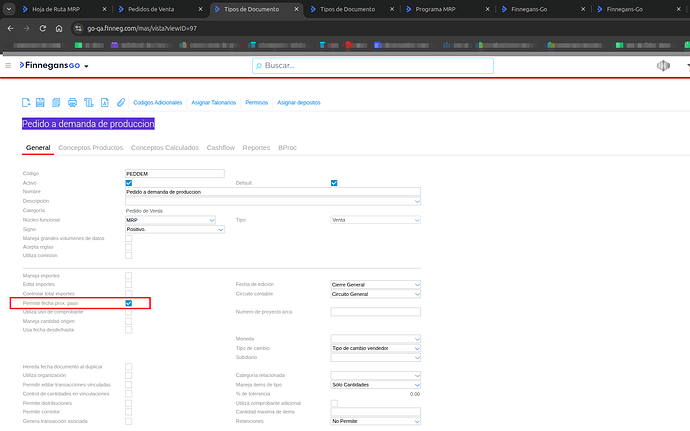Viewport: 690px width, 431px height.
Task: Open Fecha de edicion dropdown
Action: (375, 284)
